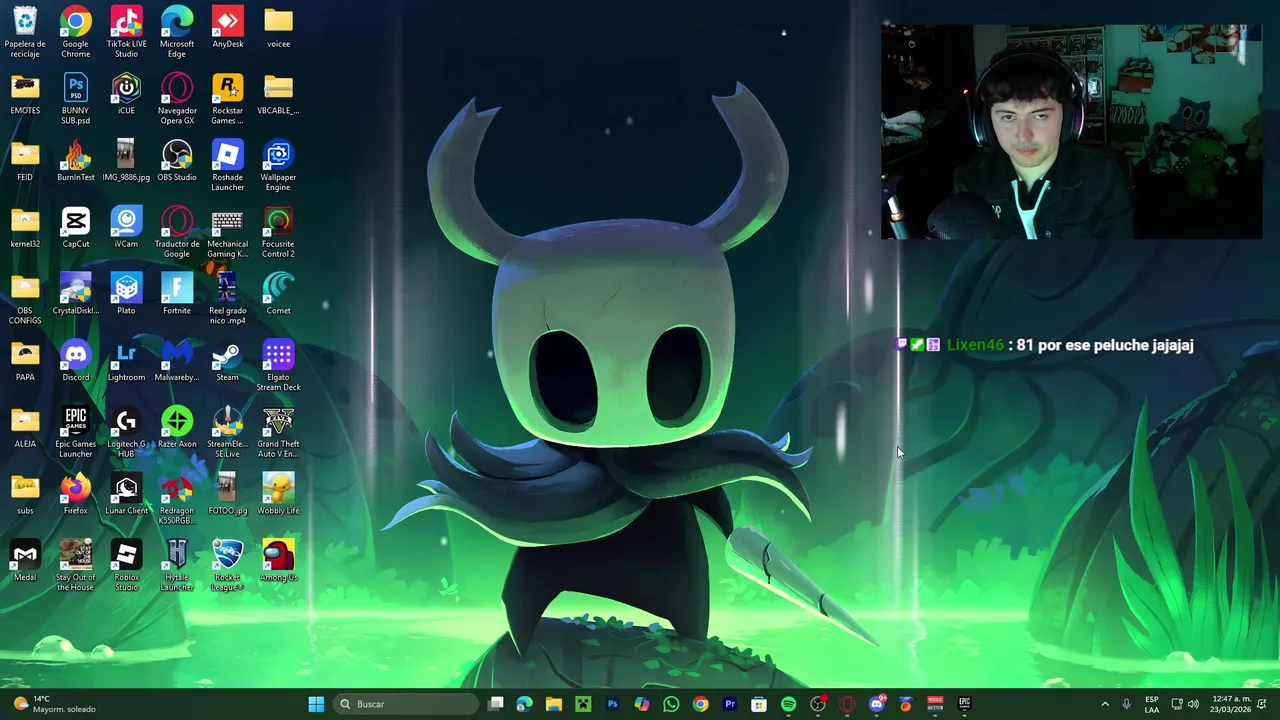
Task: Select the Lunar Client shortcut
Action: pos(126,495)
